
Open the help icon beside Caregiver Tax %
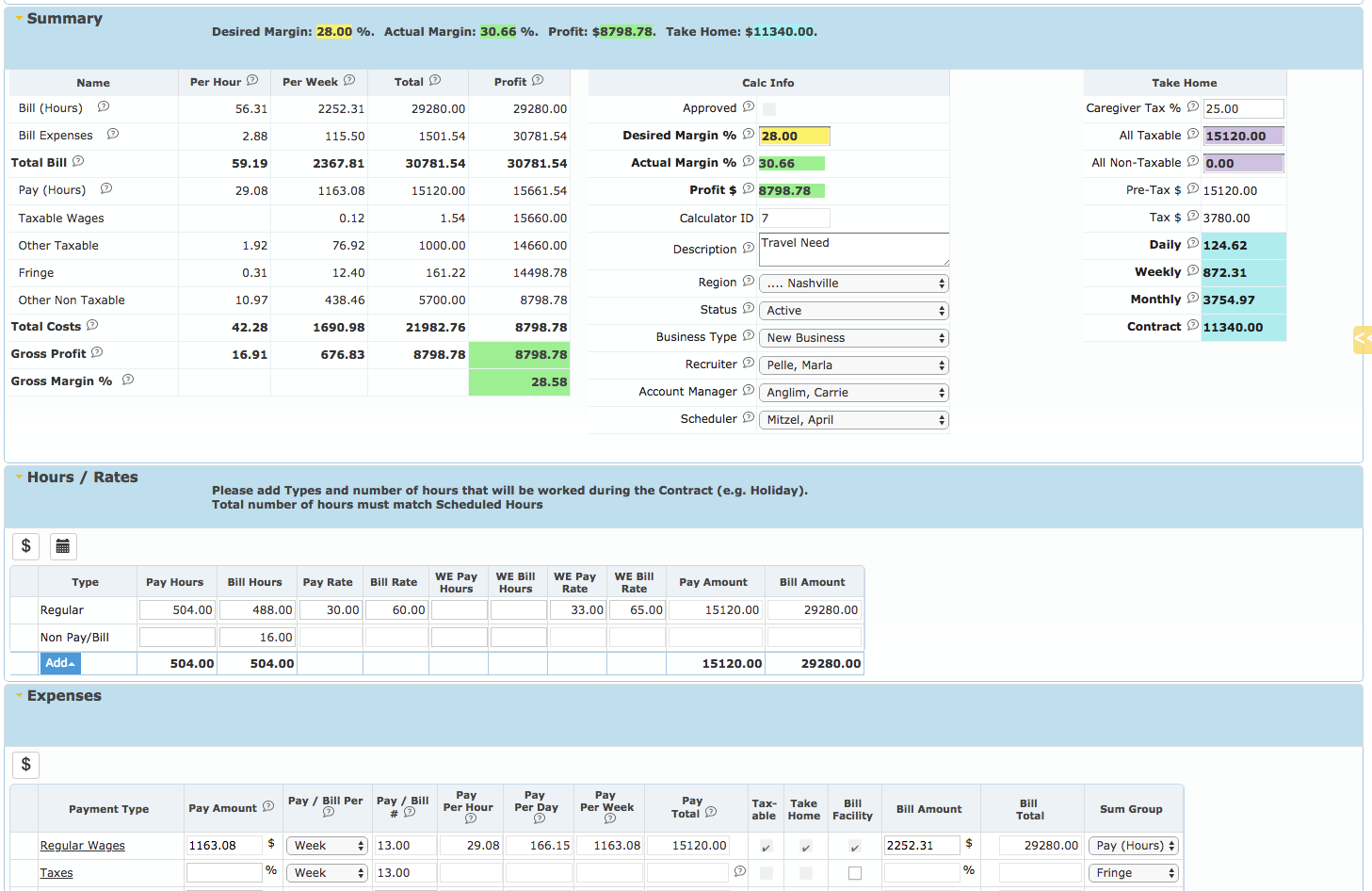pos(1193,107)
